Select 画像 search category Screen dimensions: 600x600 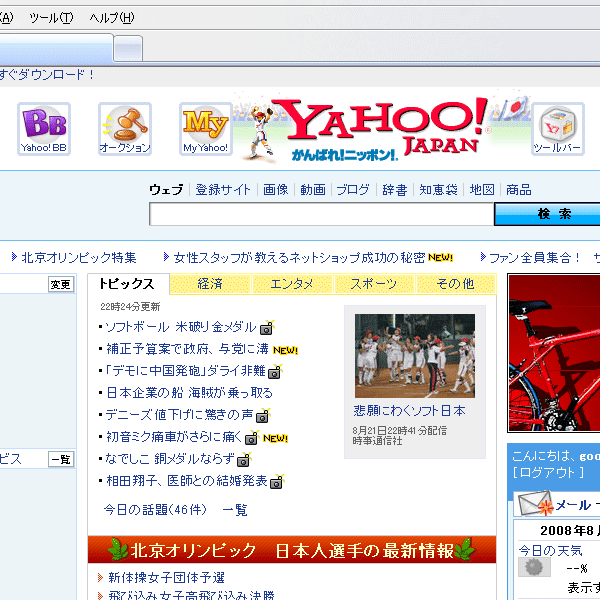click(x=276, y=189)
